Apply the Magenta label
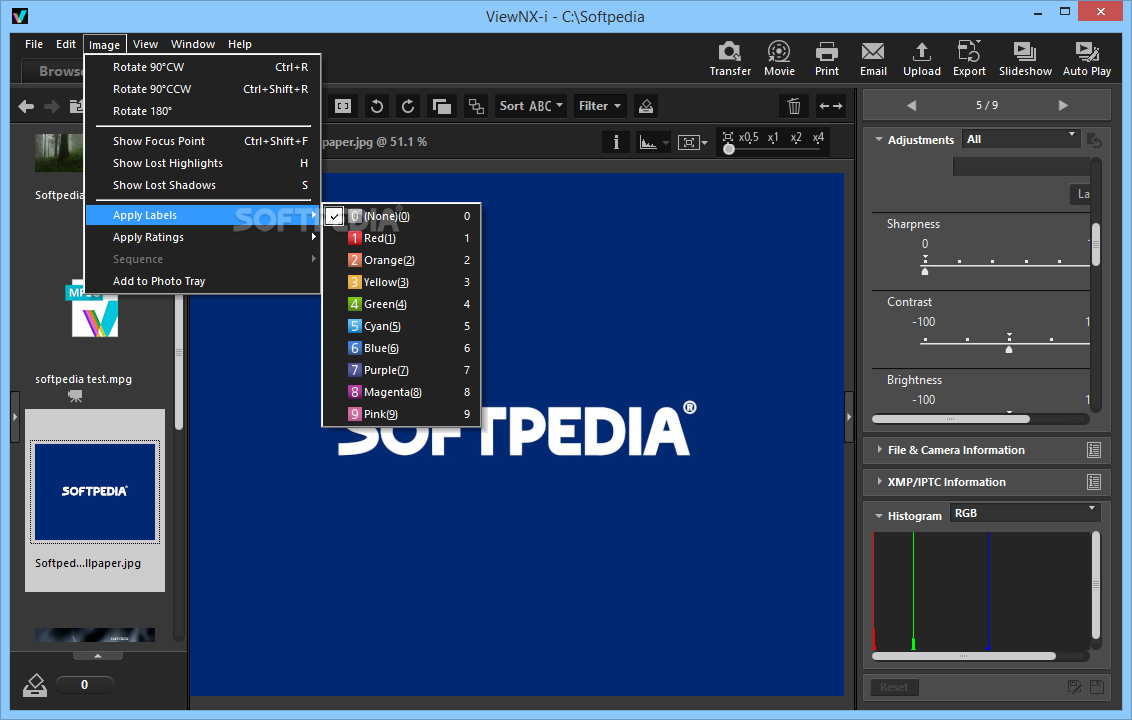 click(401, 392)
